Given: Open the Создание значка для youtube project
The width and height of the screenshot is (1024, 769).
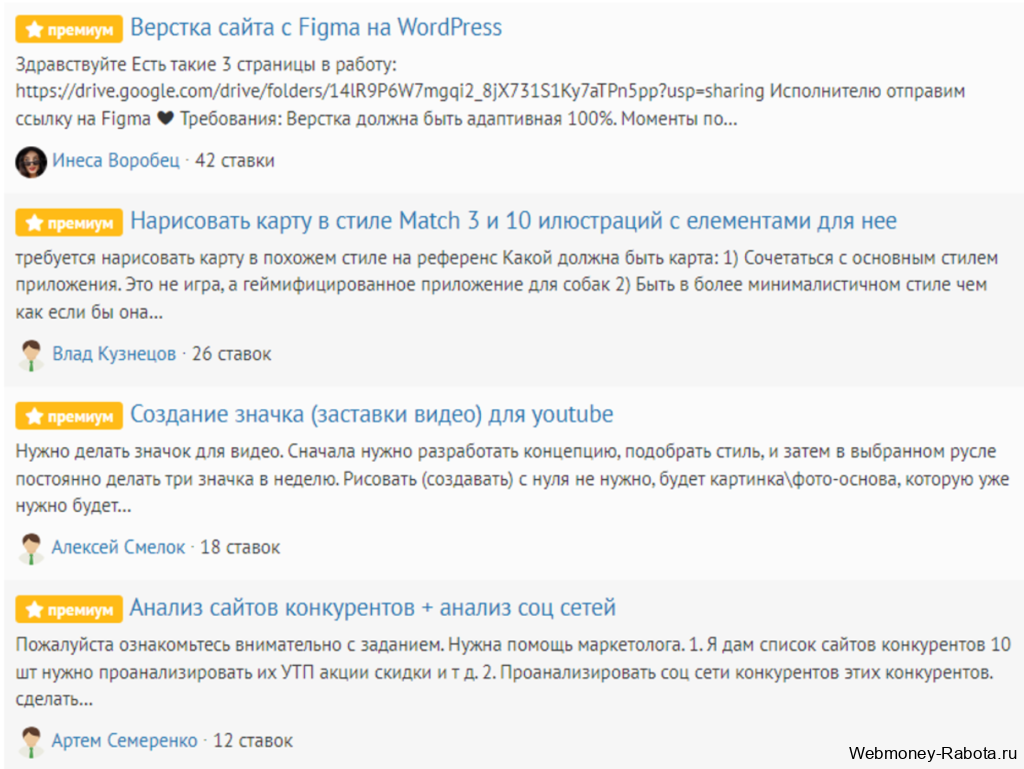Looking at the screenshot, I should pyautogui.click(x=372, y=414).
